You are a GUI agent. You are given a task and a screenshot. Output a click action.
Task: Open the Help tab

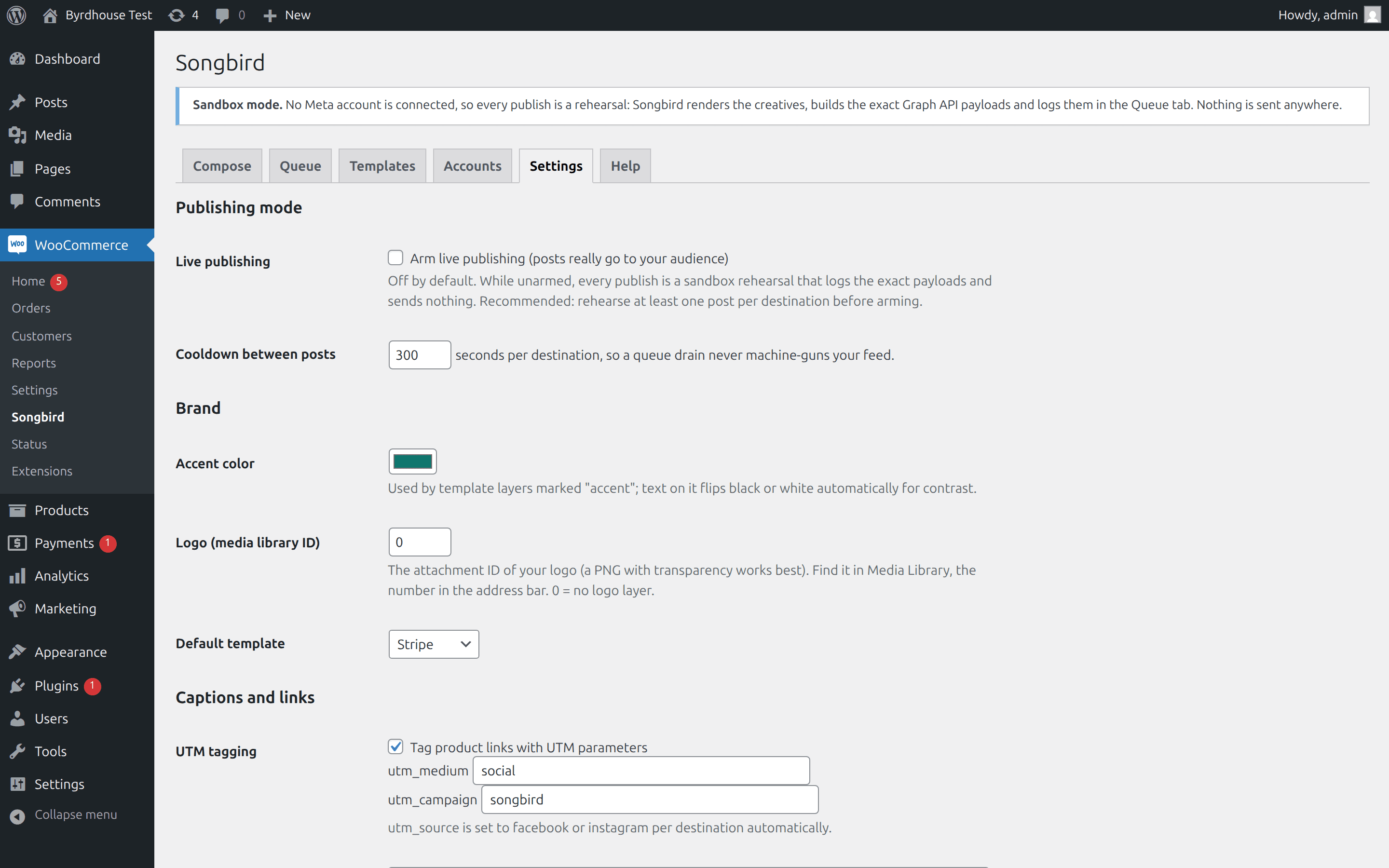pyautogui.click(x=626, y=166)
